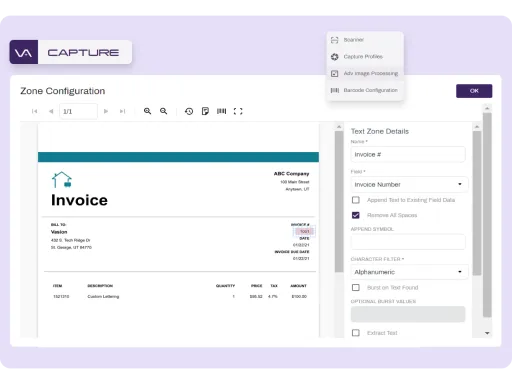Enable Append Text to Existing Field Data
This screenshot has height=384, width=512.
(356, 200)
